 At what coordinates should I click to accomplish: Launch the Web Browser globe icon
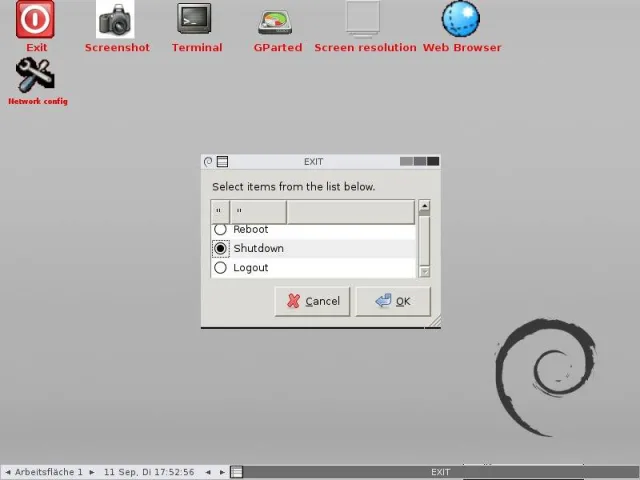pyautogui.click(x=461, y=19)
